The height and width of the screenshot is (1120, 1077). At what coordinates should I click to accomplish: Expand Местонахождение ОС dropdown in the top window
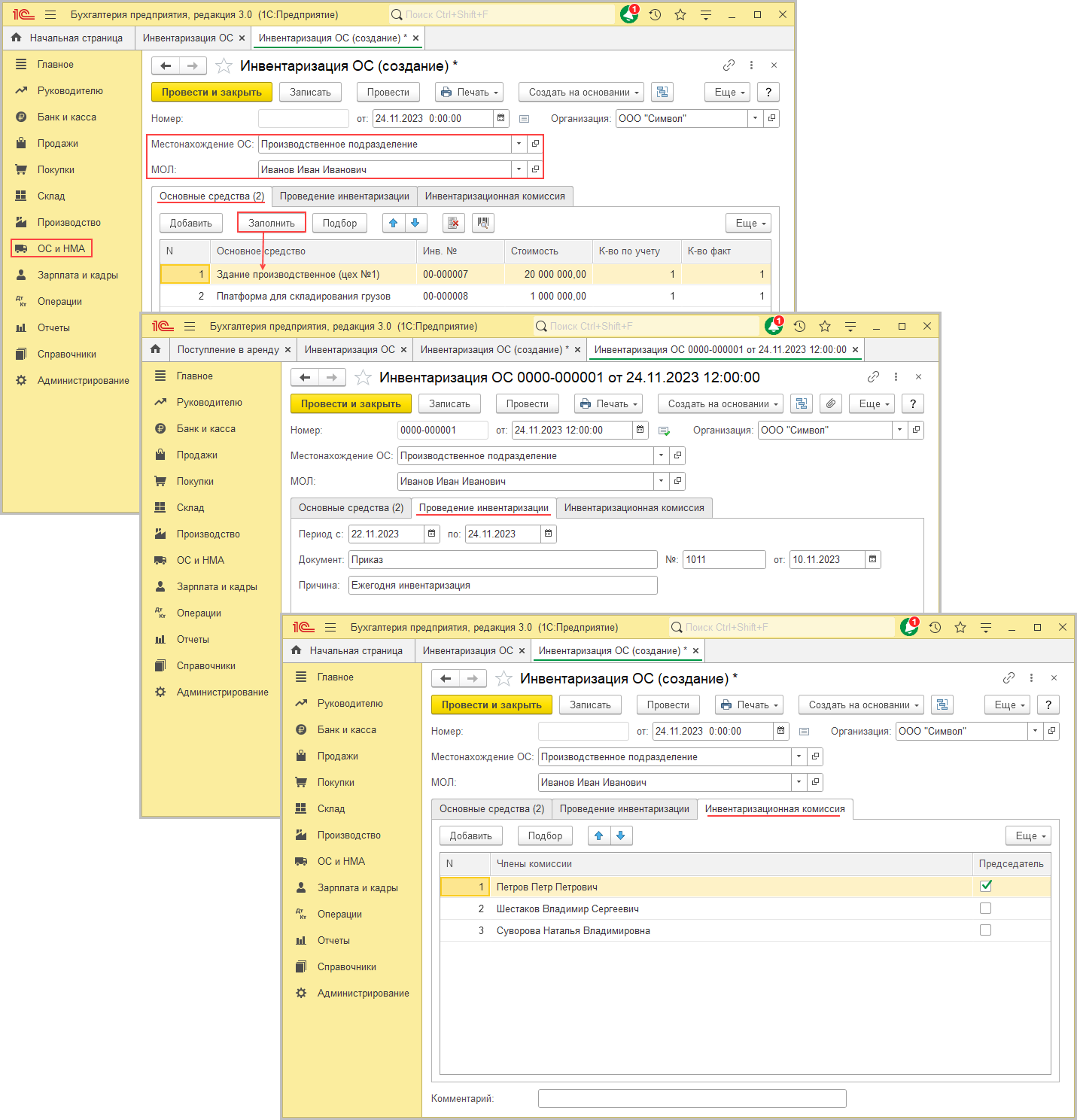click(519, 144)
